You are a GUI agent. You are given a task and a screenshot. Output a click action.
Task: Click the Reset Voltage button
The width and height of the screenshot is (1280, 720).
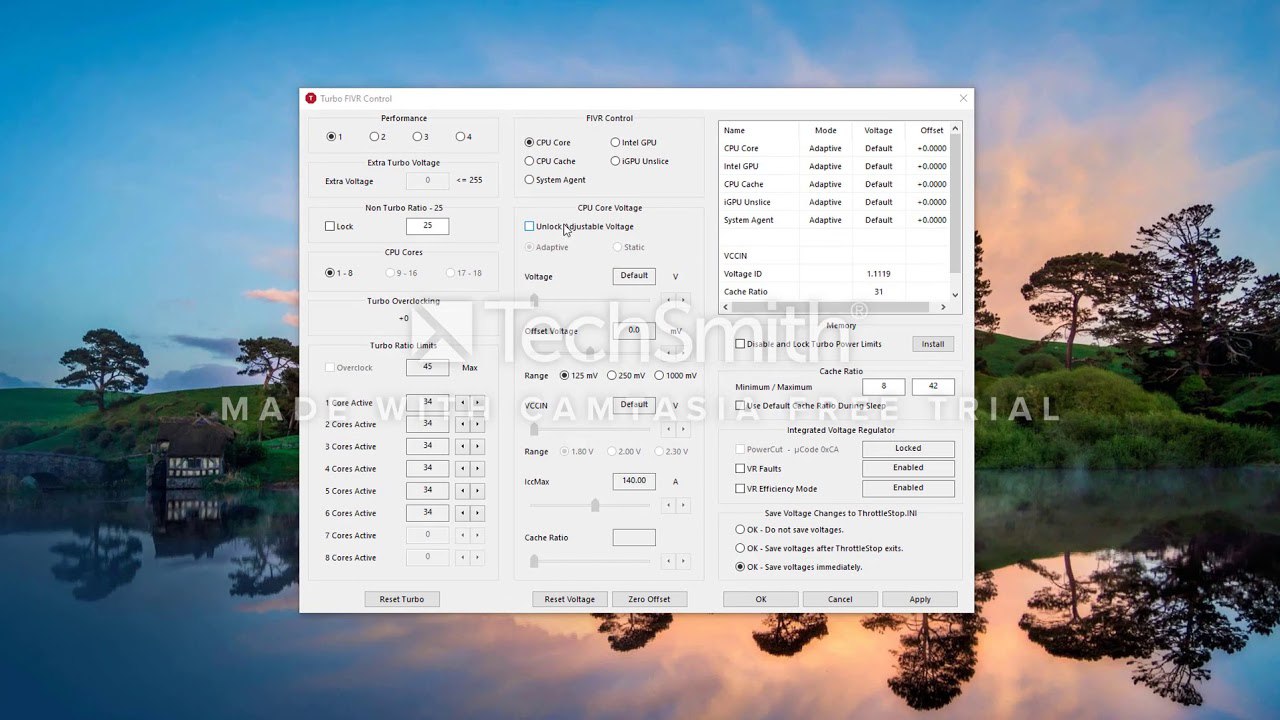pyautogui.click(x=569, y=599)
